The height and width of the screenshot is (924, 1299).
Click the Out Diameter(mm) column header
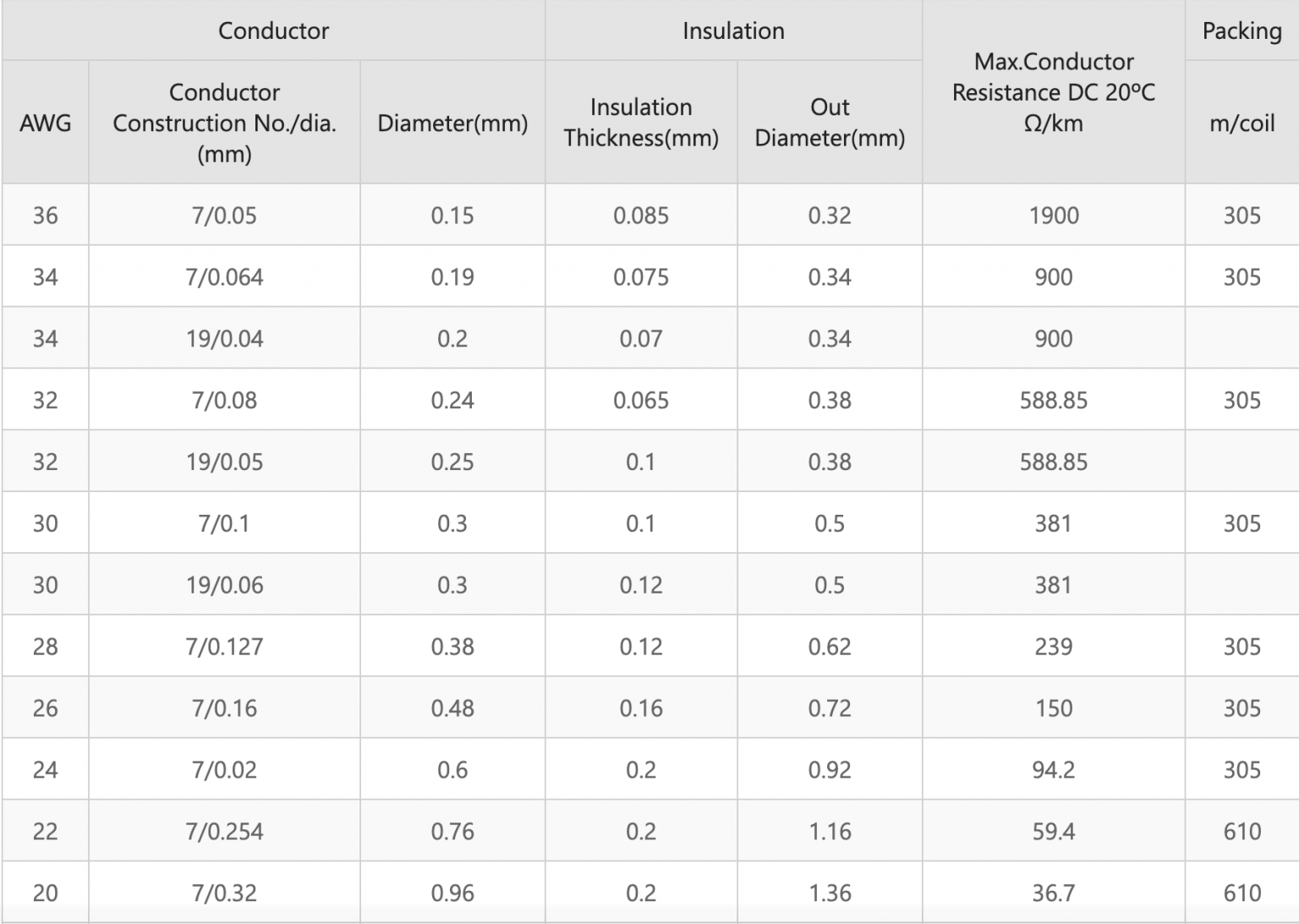pyautogui.click(x=830, y=123)
